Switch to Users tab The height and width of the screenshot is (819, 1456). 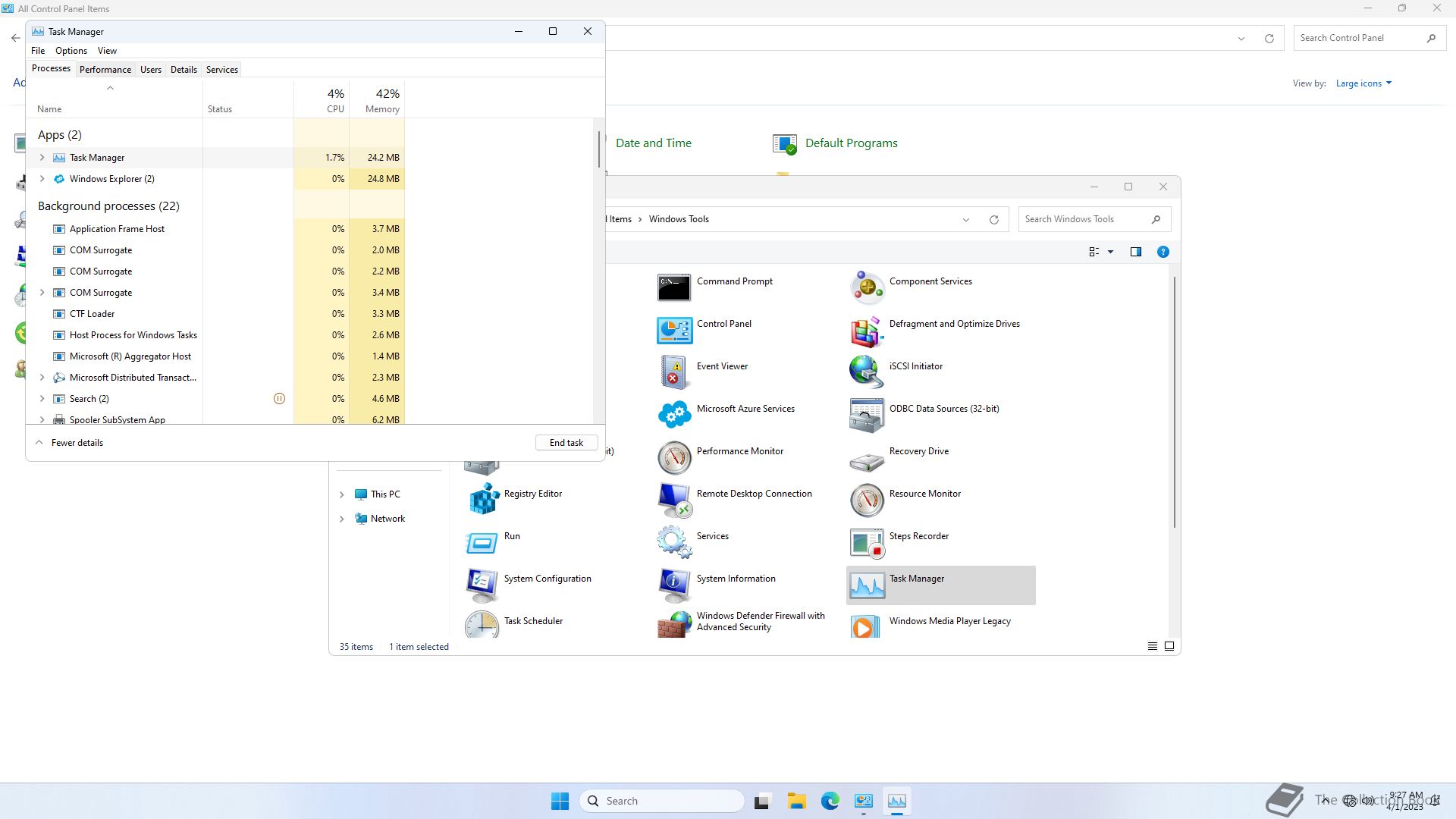(x=150, y=70)
